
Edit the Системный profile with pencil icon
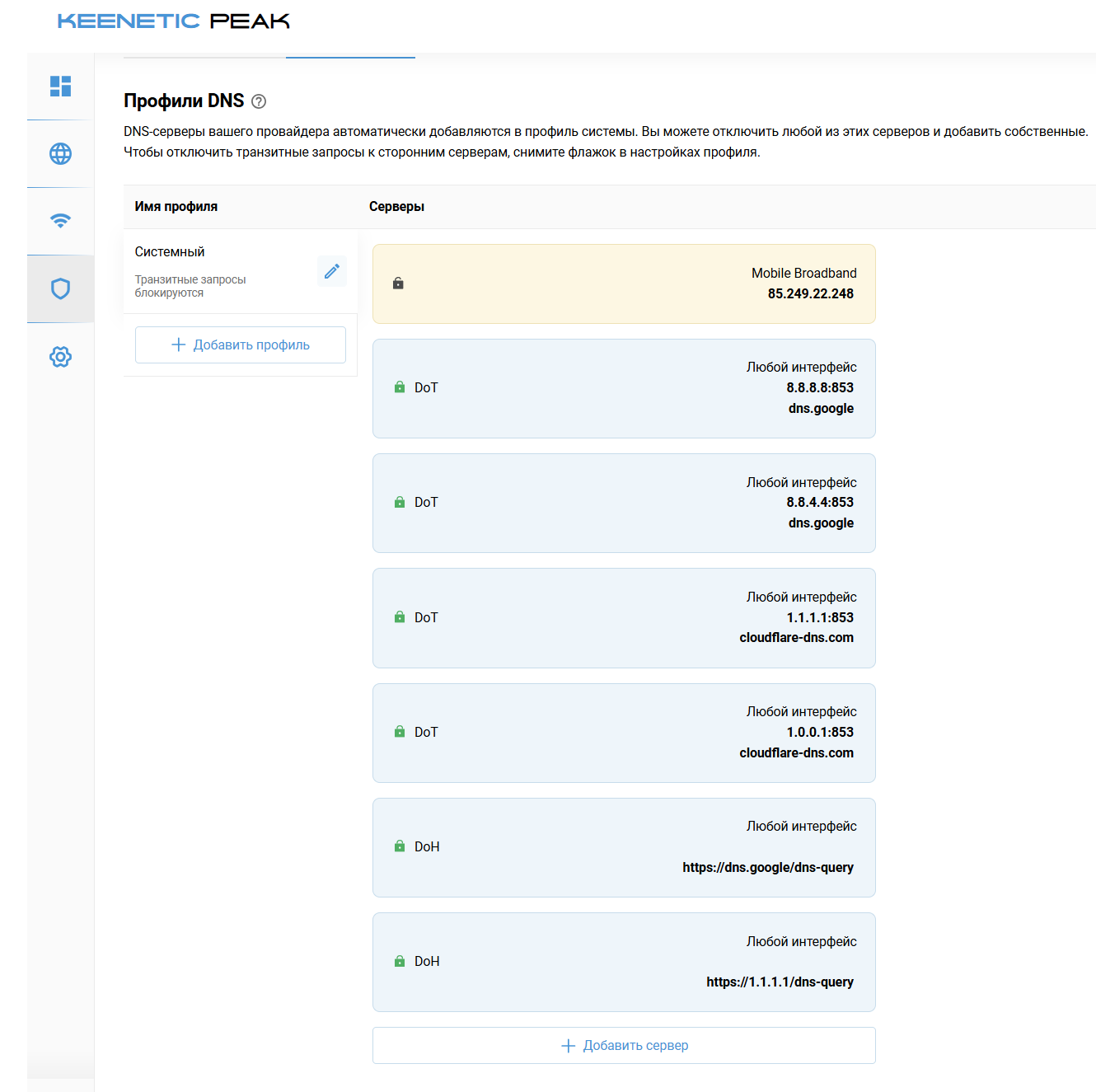[331, 271]
